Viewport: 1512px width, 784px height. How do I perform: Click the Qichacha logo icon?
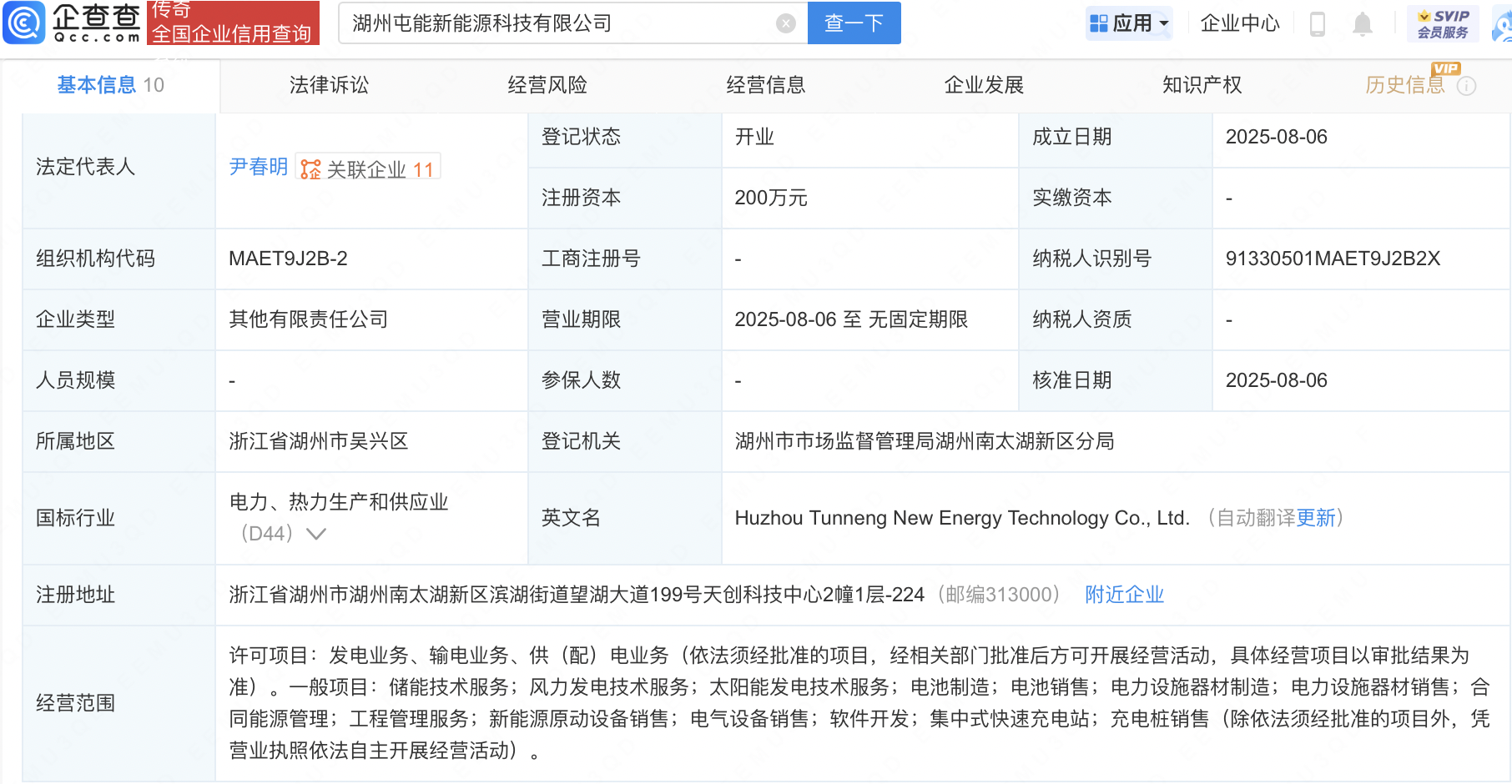[x=23, y=23]
